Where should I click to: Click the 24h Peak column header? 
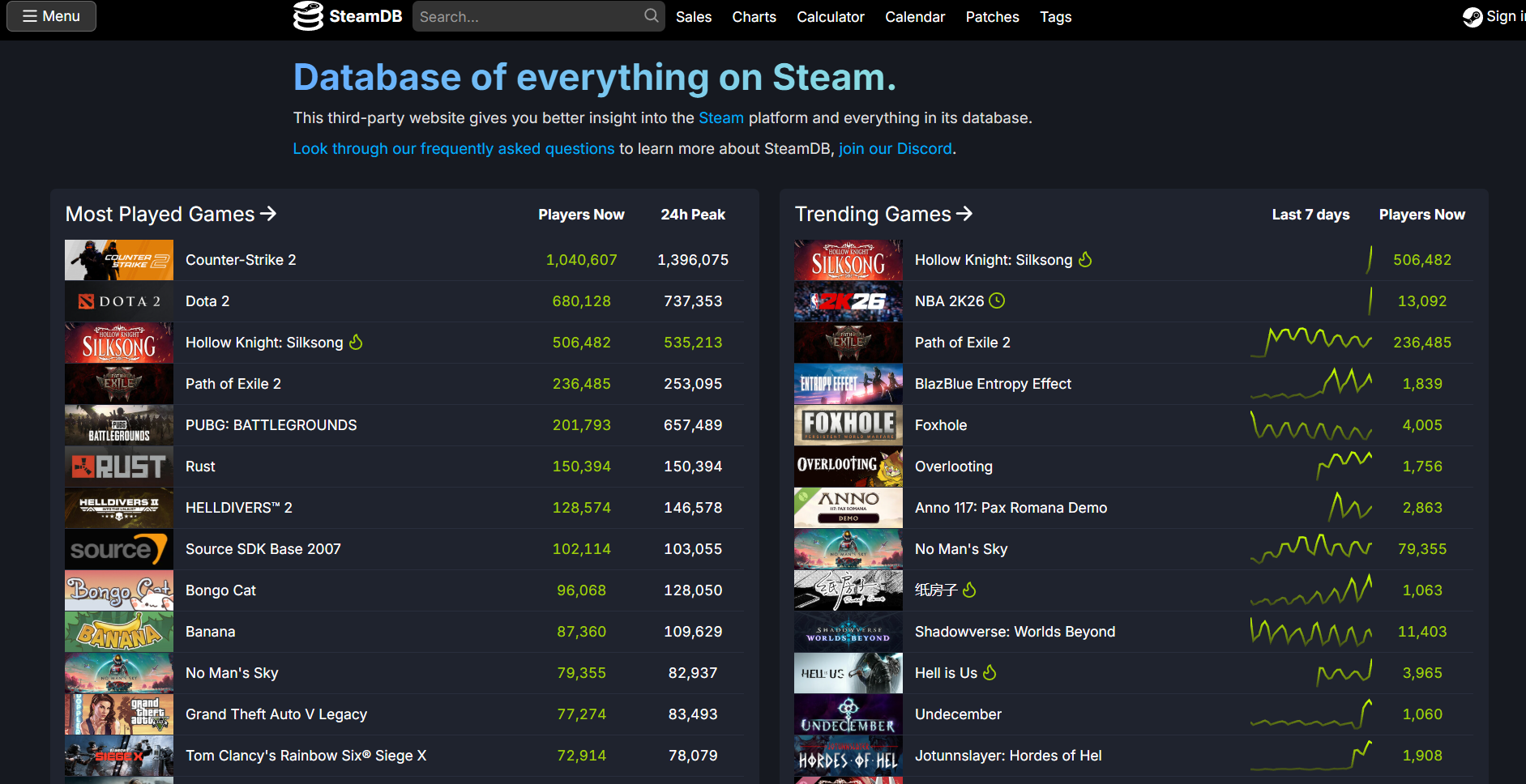(x=693, y=215)
